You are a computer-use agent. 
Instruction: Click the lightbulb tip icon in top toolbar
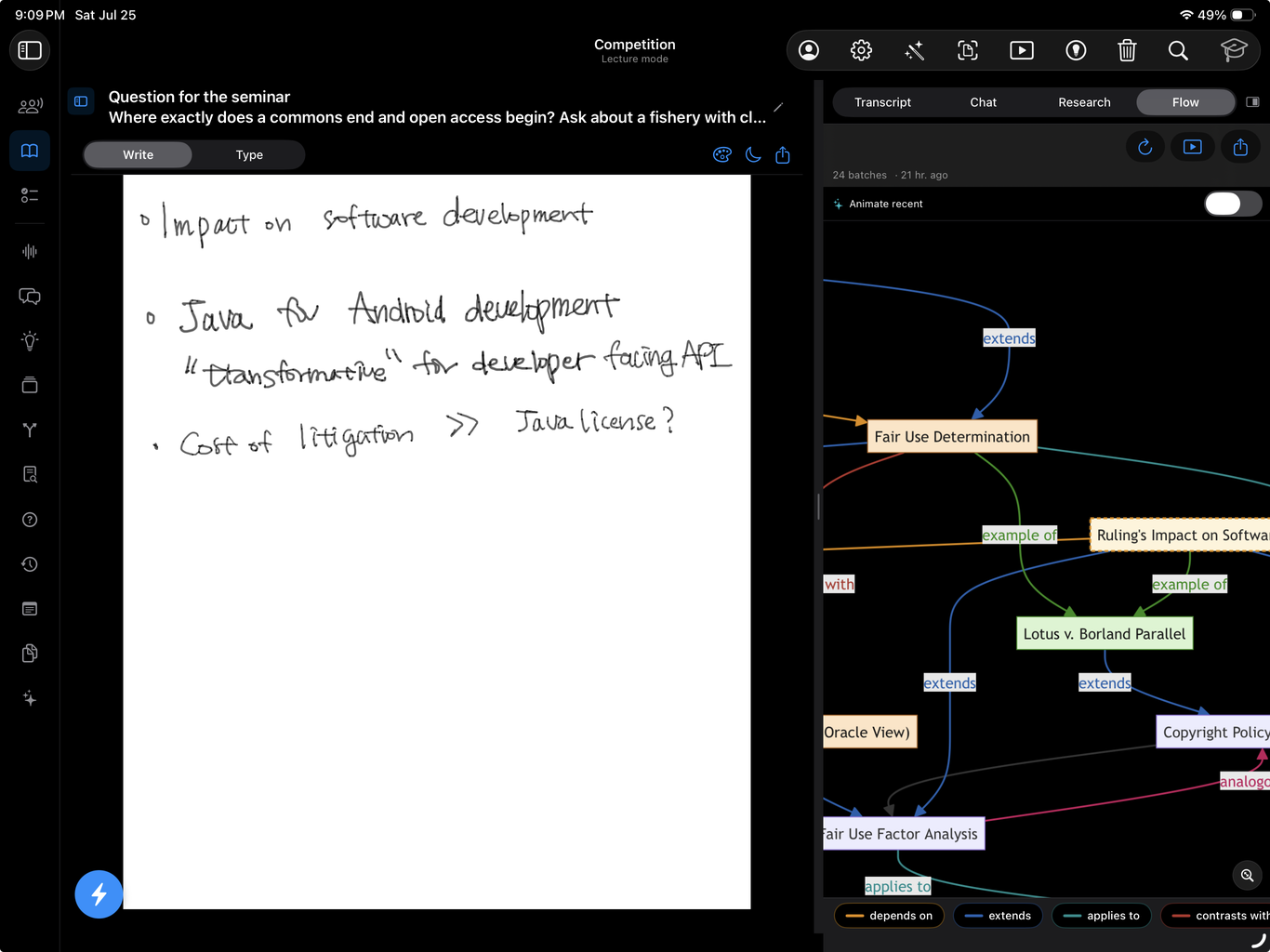(x=1076, y=50)
